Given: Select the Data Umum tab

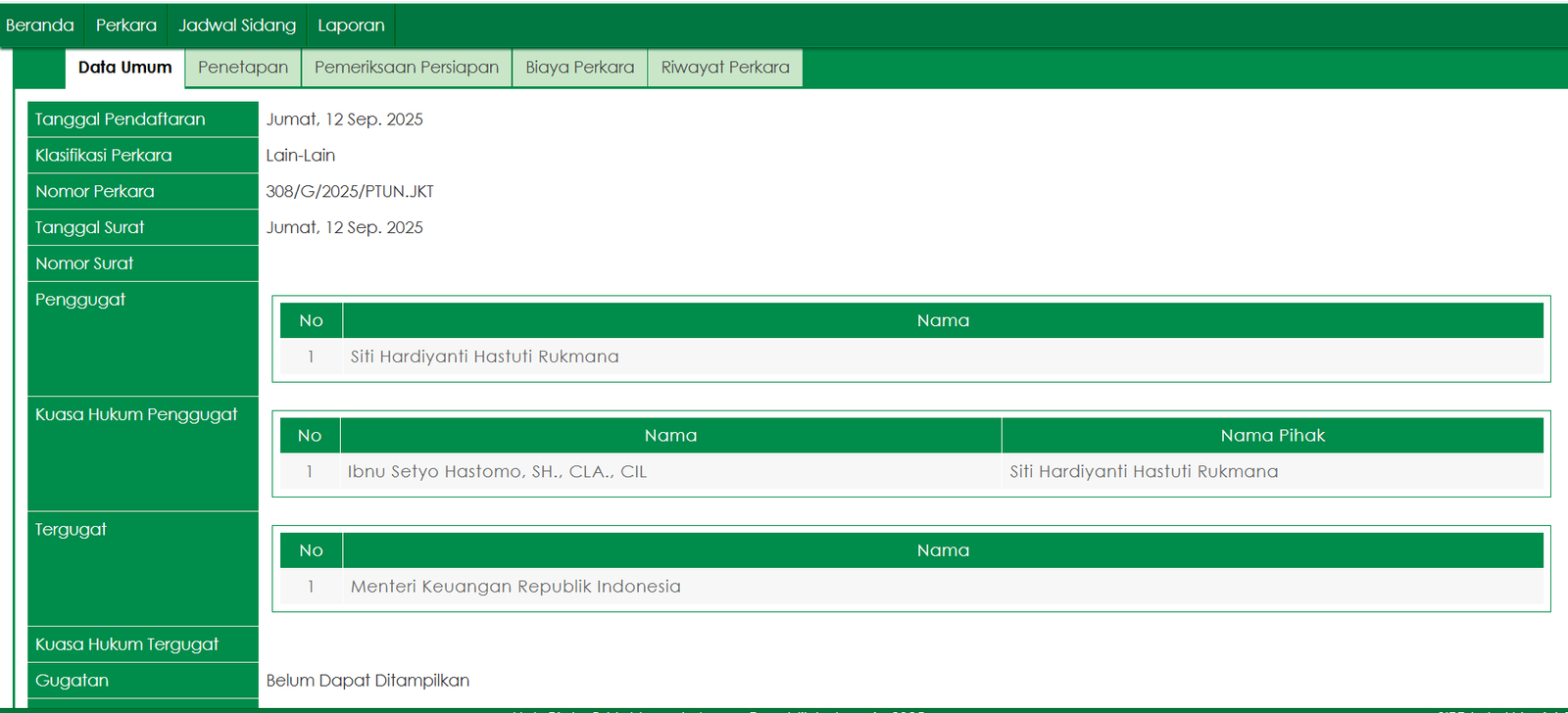Looking at the screenshot, I should click(125, 68).
